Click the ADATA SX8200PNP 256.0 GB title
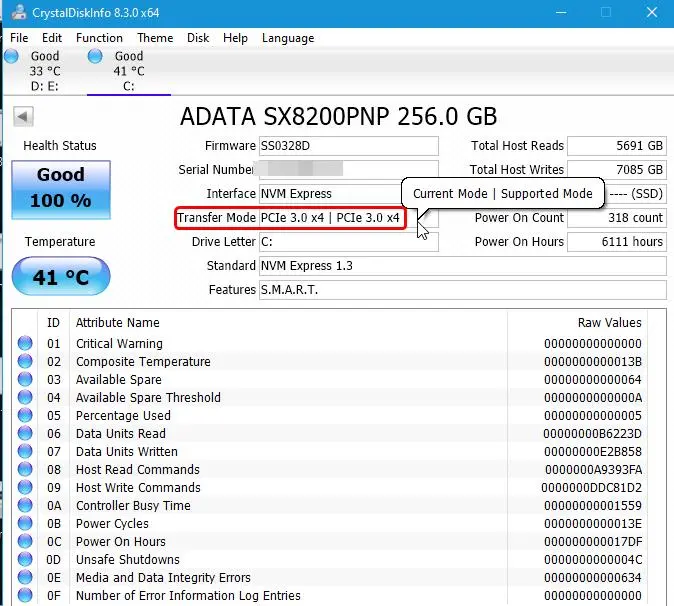This screenshot has width=674, height=606. (x=338, y=116)
